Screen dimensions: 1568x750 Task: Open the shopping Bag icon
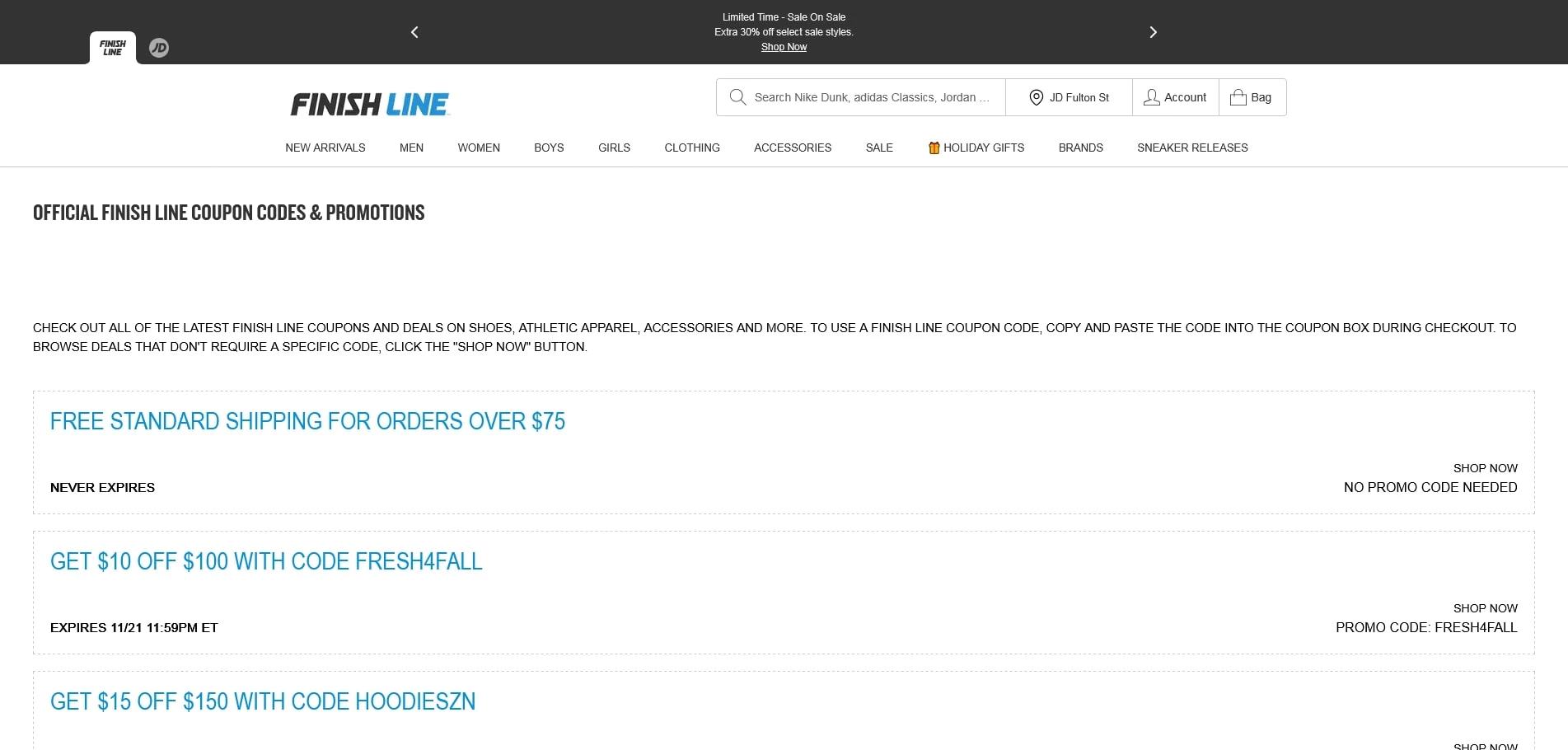(1238, 97)
